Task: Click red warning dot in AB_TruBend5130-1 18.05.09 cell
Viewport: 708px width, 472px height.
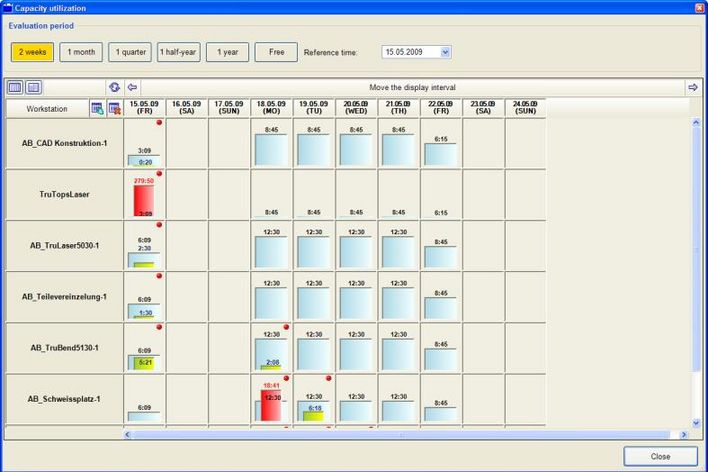Action: click(x=286, y=327)
